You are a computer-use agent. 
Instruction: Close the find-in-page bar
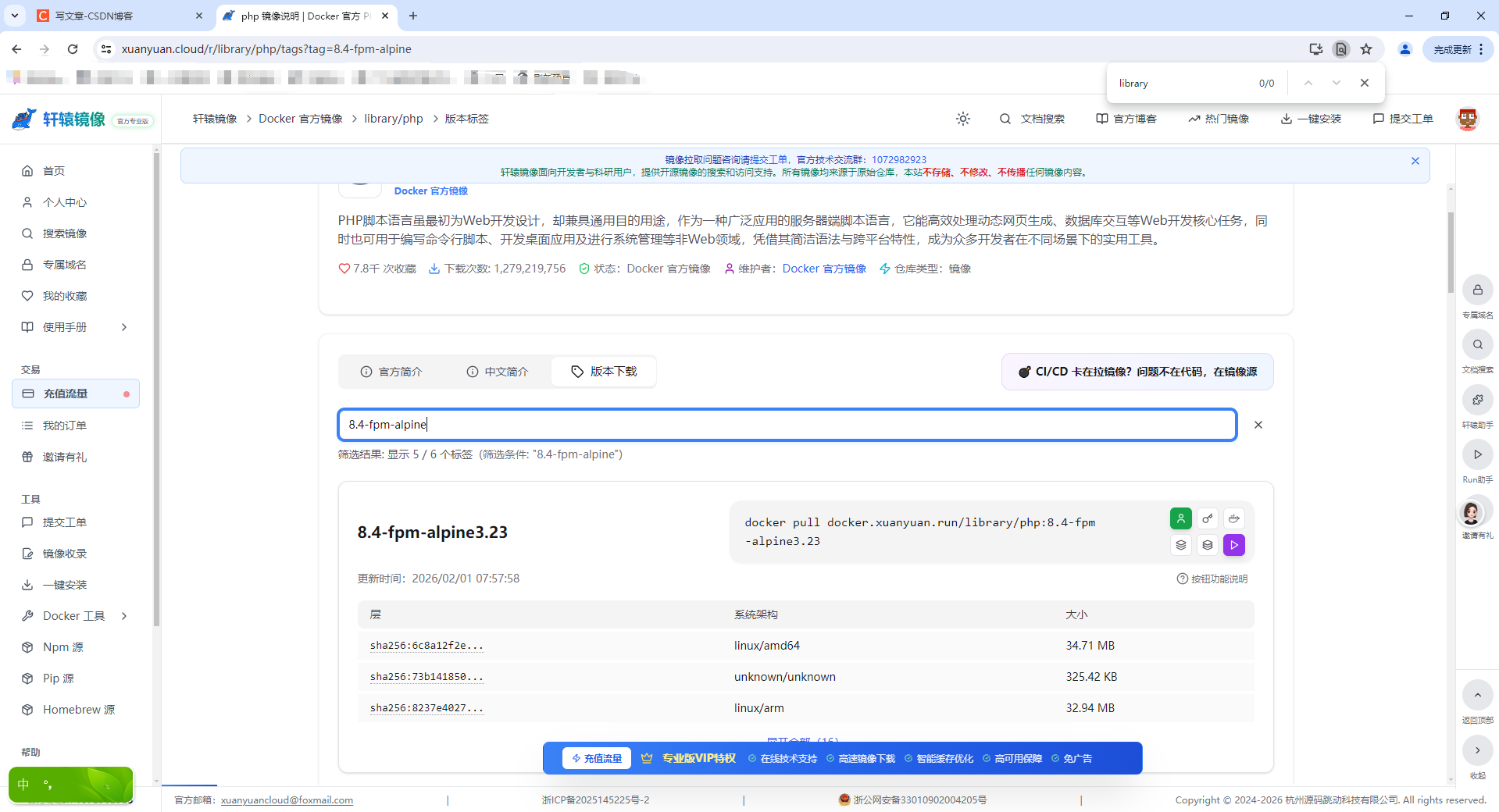[x=1365, y=83]
